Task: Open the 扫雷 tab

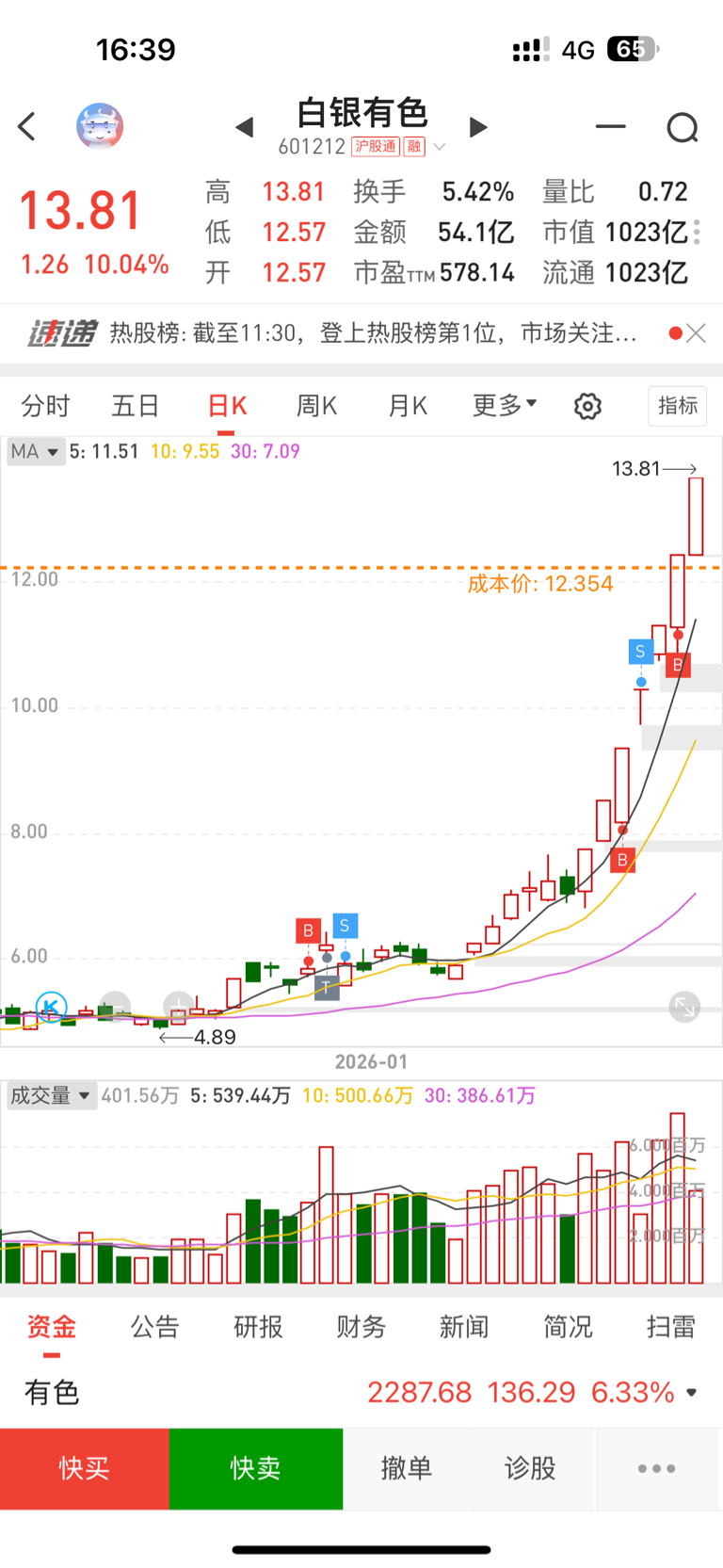Action: click(671, 1327)
